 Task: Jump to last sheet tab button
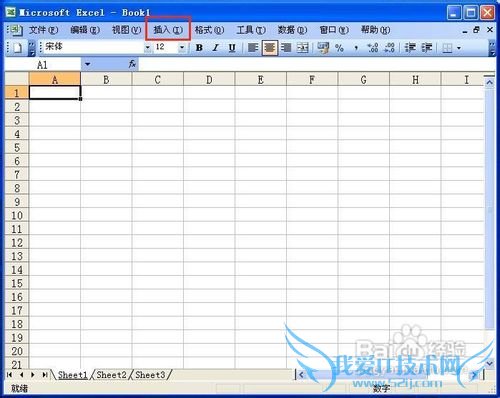45,375
